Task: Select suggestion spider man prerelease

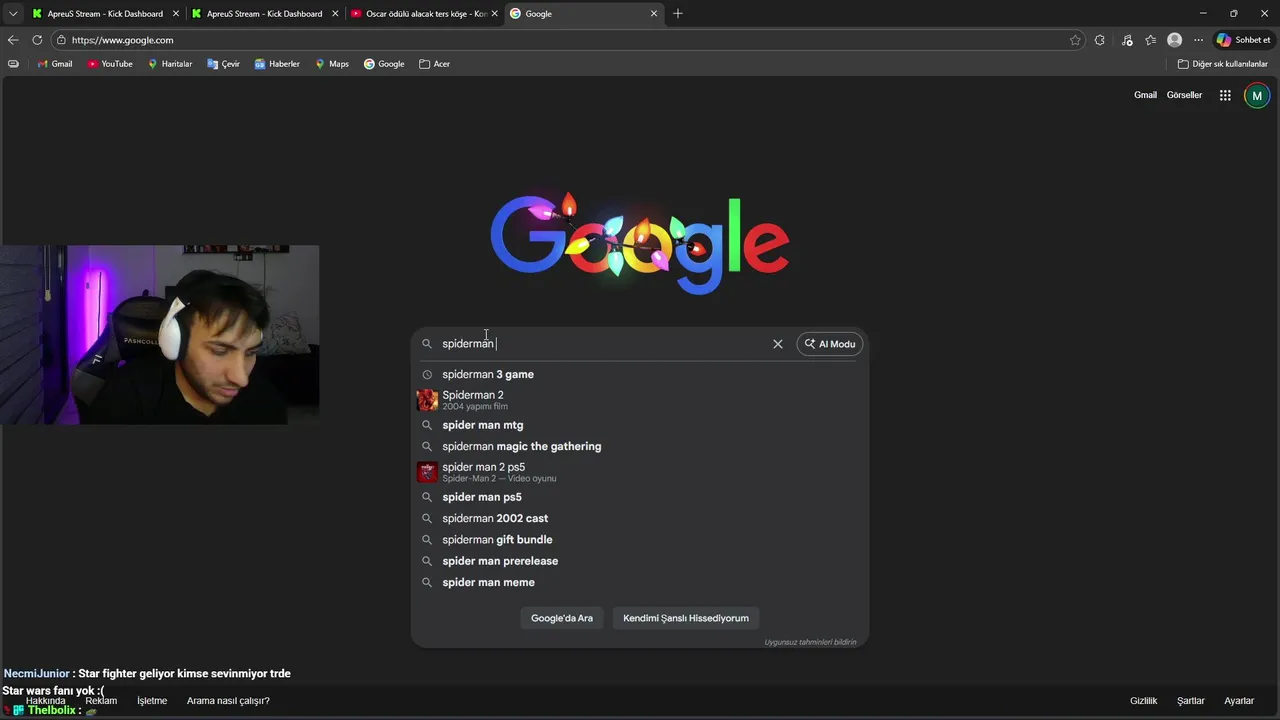Action: pos(640,561)
